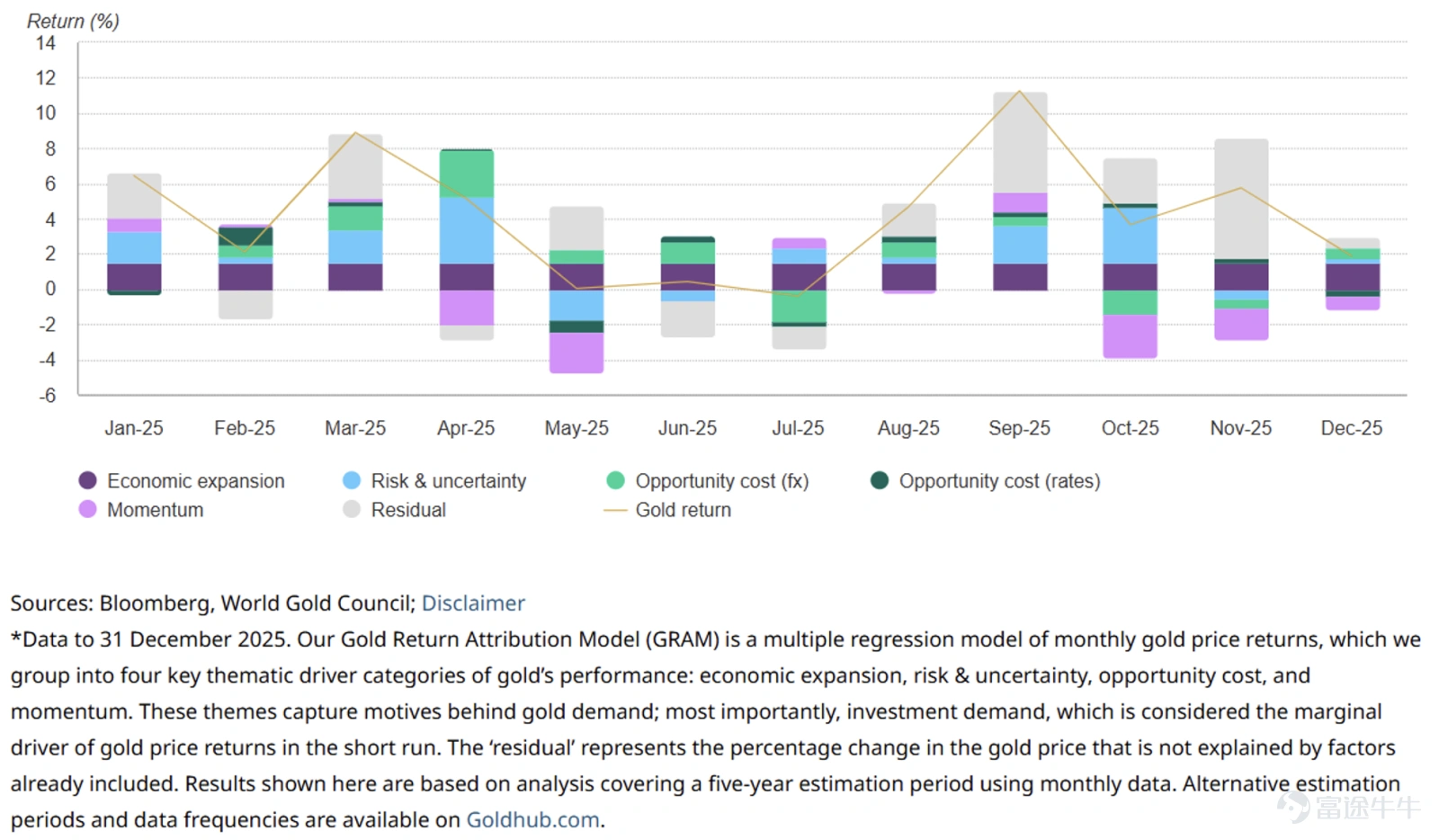Hide the Residual series via legend
Viewport: 1439px width, 840px height.
click(x=395, y=509)
